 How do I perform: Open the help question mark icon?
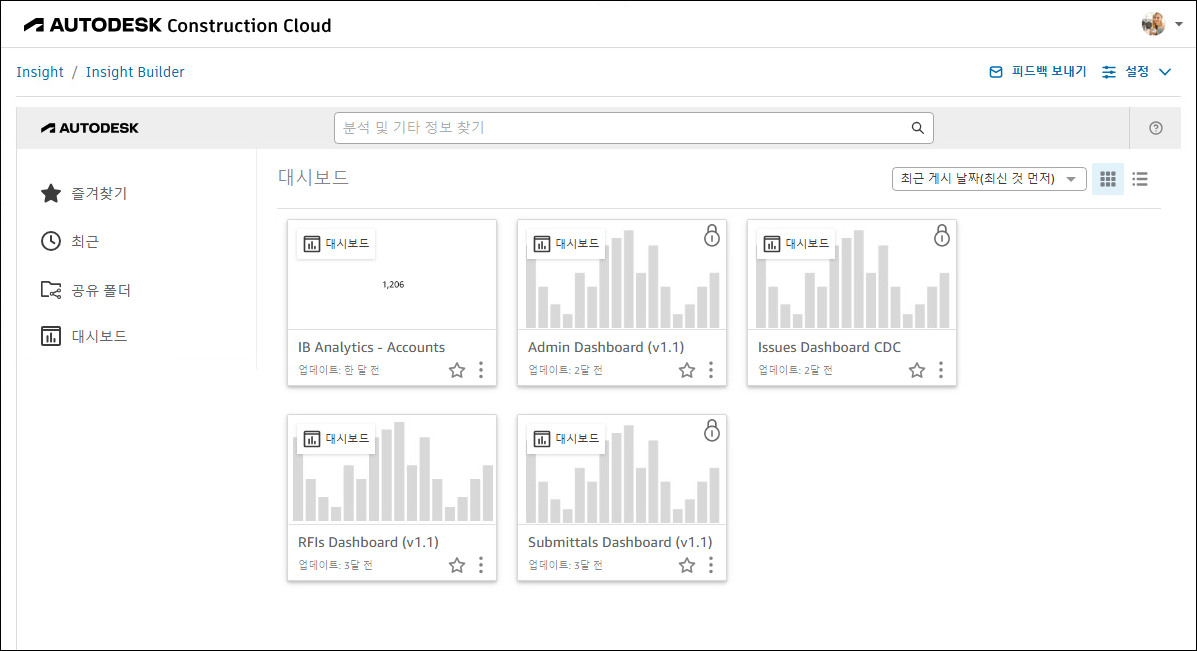click(x=1156, y=128)
